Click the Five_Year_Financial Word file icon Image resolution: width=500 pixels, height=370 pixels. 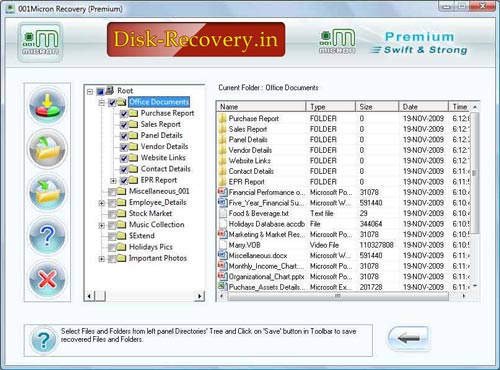click(x=222, y=203)
